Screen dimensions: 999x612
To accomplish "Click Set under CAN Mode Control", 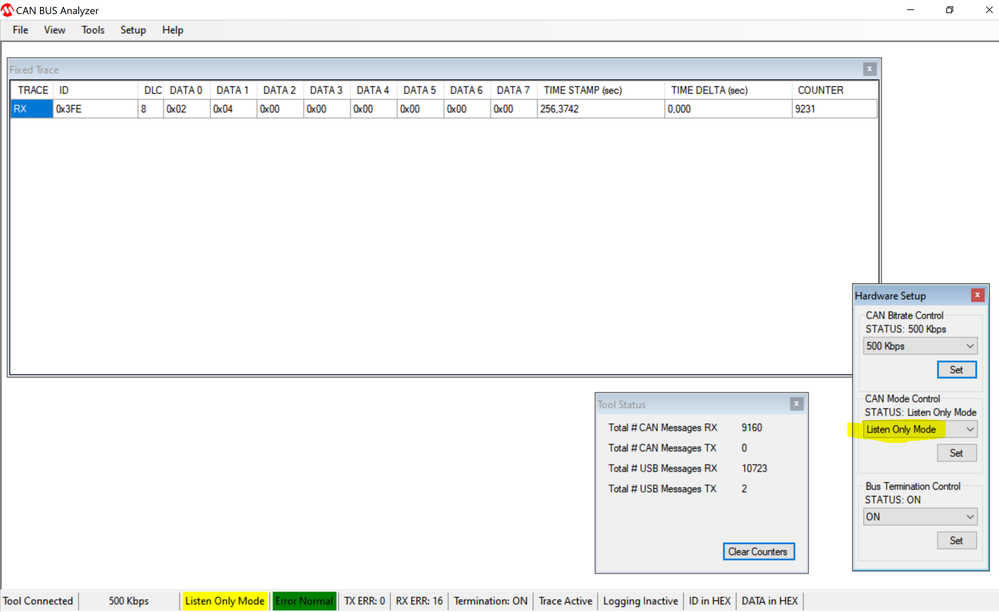I will coord(956,453).
